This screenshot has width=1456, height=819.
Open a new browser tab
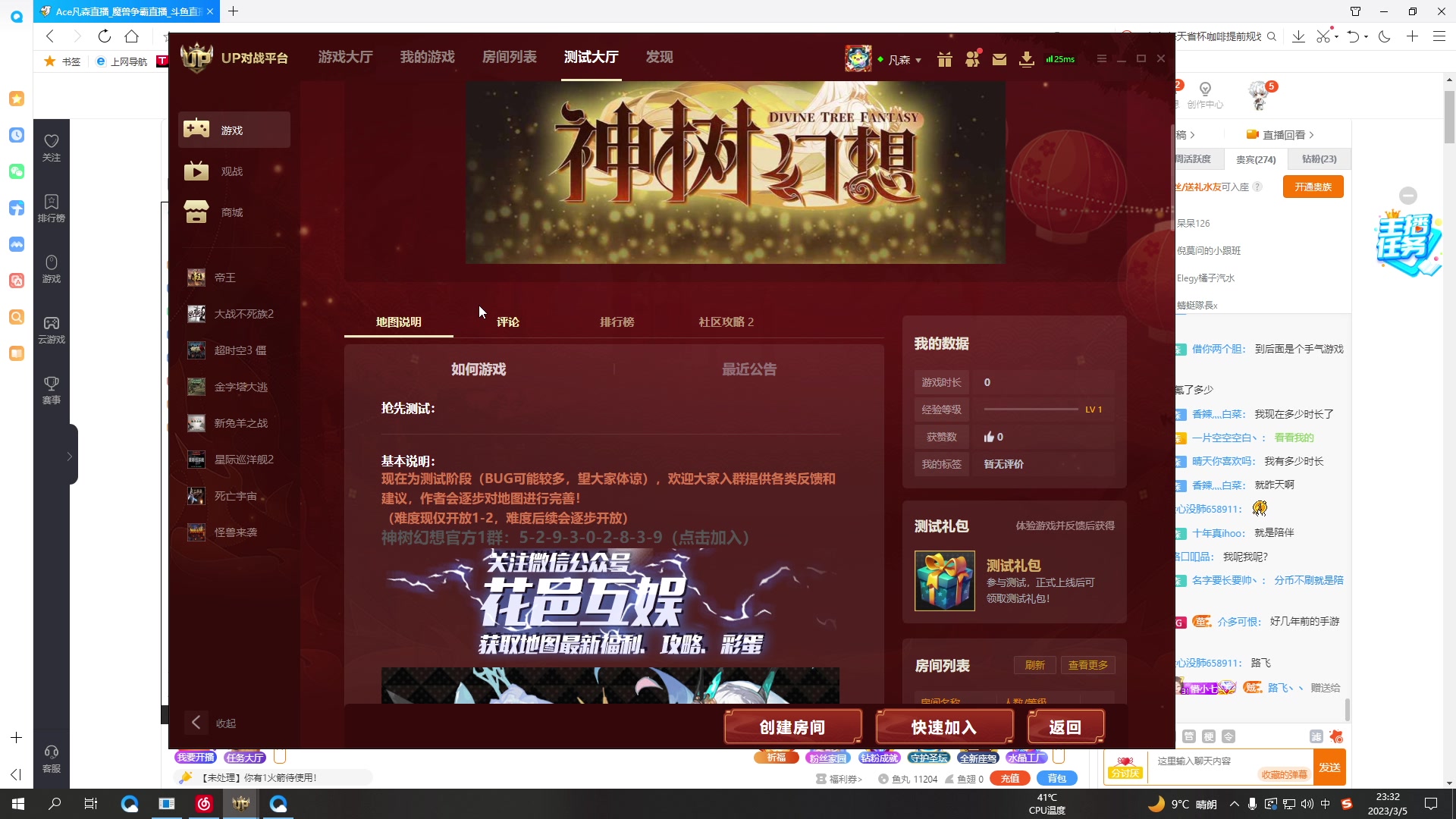(x=233, y=11)
